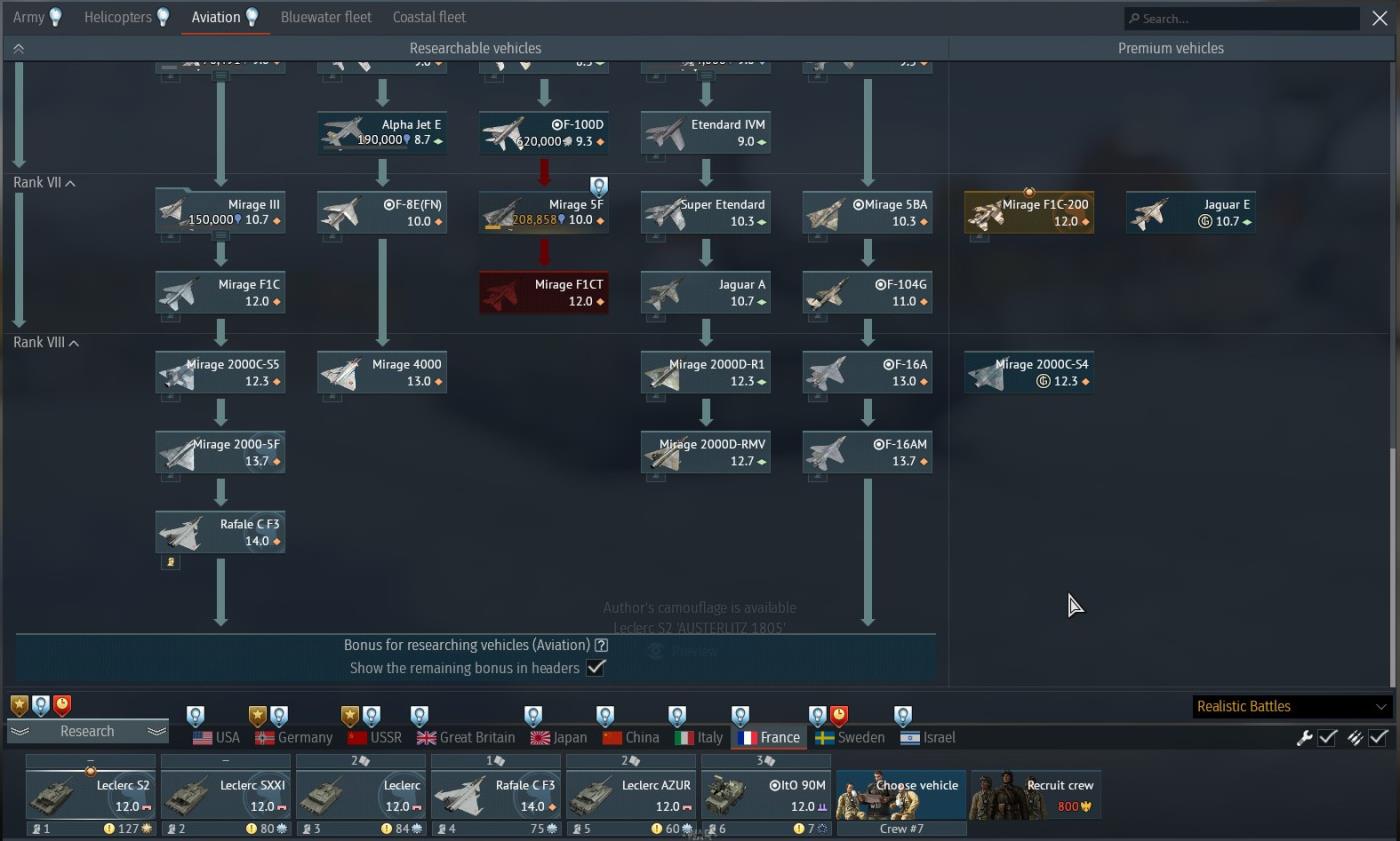Click the Search input field

(x=1242, y=18)
